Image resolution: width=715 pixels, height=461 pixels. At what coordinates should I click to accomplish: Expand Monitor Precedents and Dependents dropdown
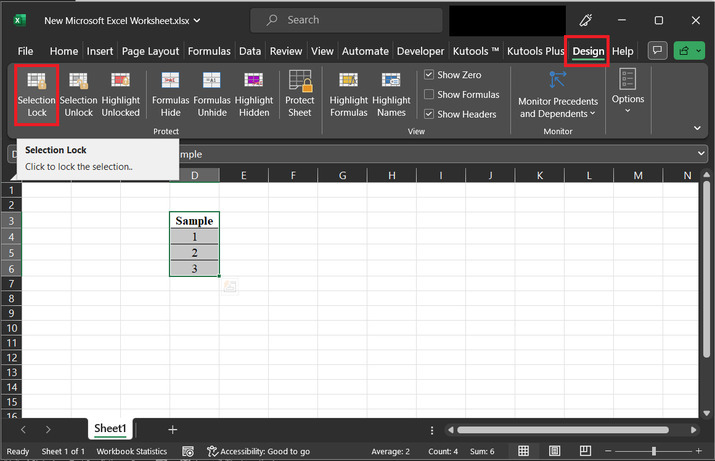[x=557, y=96]
